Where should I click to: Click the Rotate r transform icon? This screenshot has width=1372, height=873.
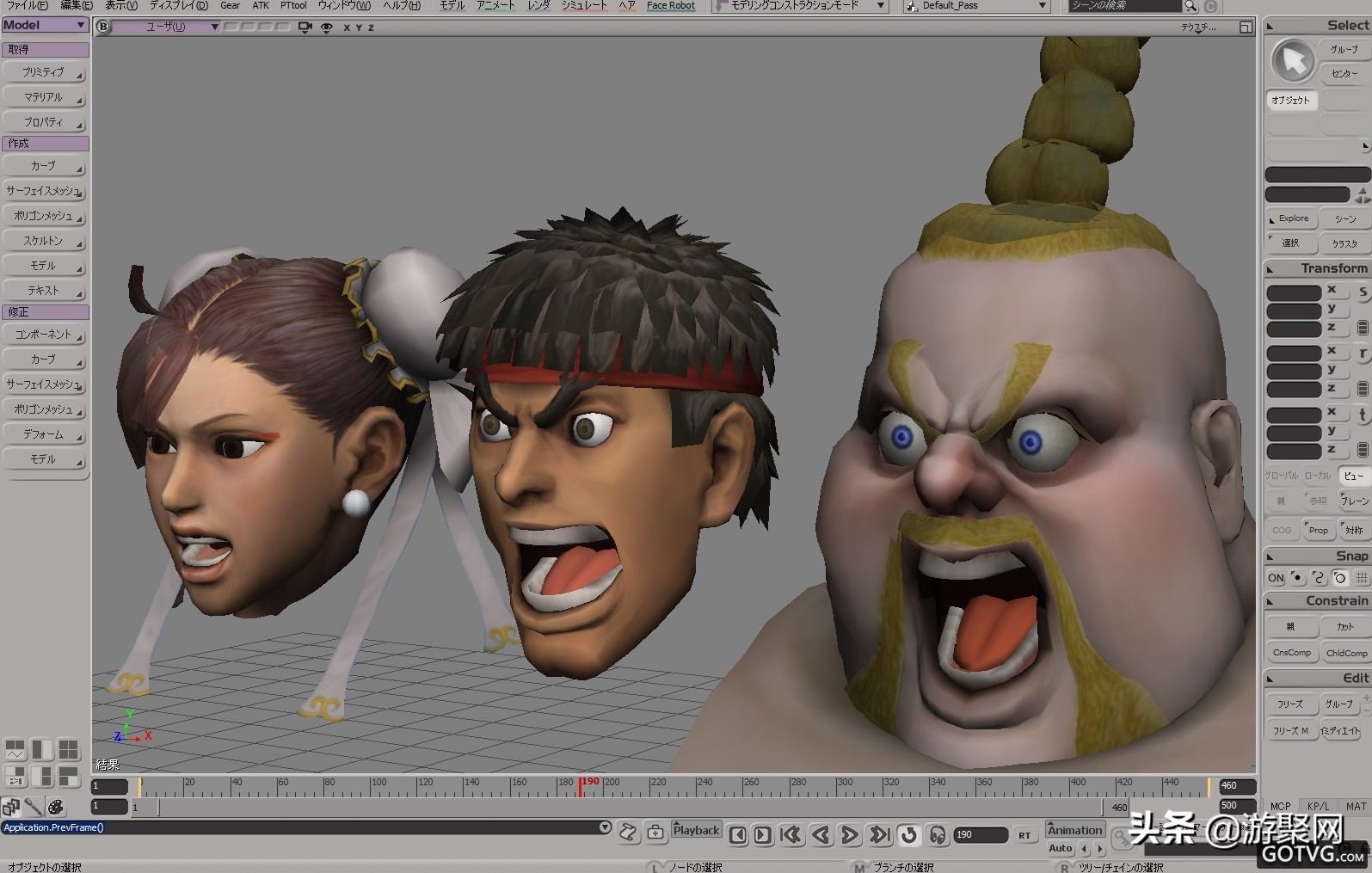1363,354
